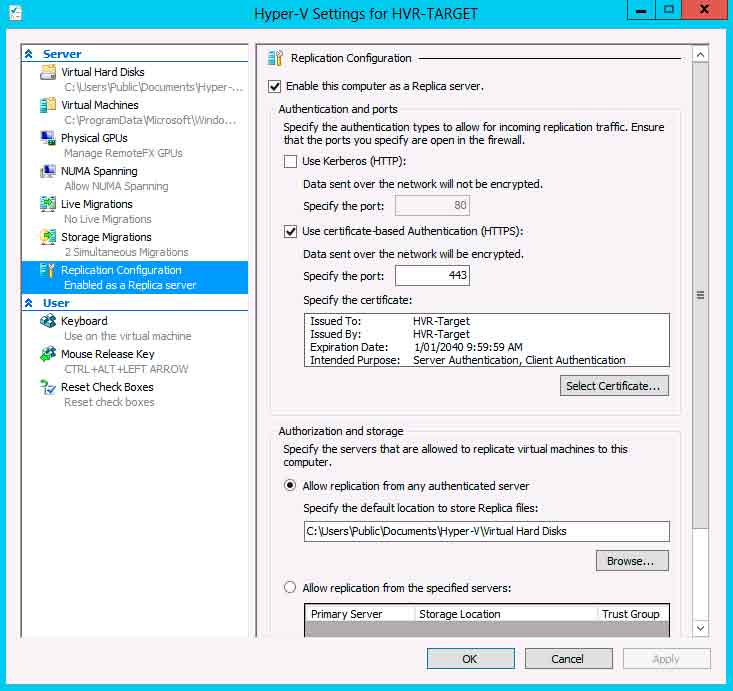This screenshot has width=733, height=691.
Task: Click the certificate details box
Action: [487, 340]
